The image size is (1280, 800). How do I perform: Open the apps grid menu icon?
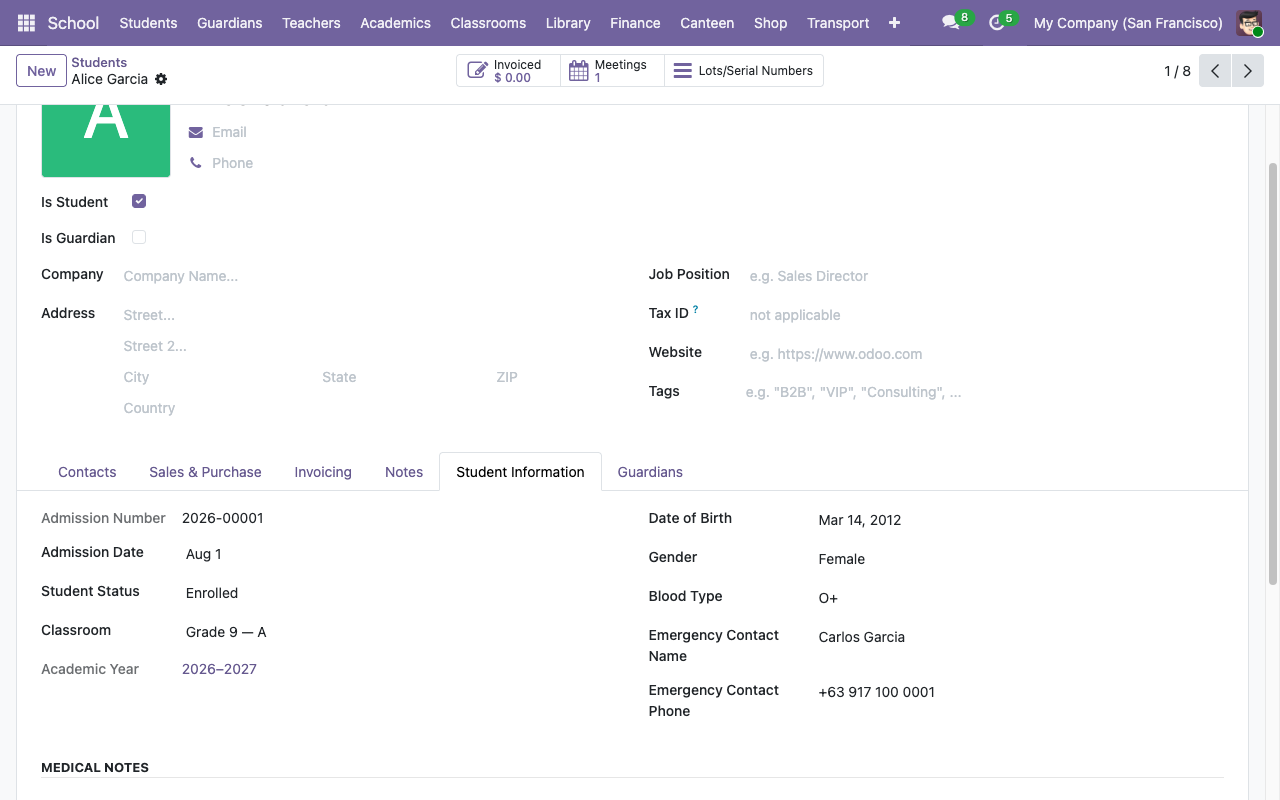click(x=27, y=23)
